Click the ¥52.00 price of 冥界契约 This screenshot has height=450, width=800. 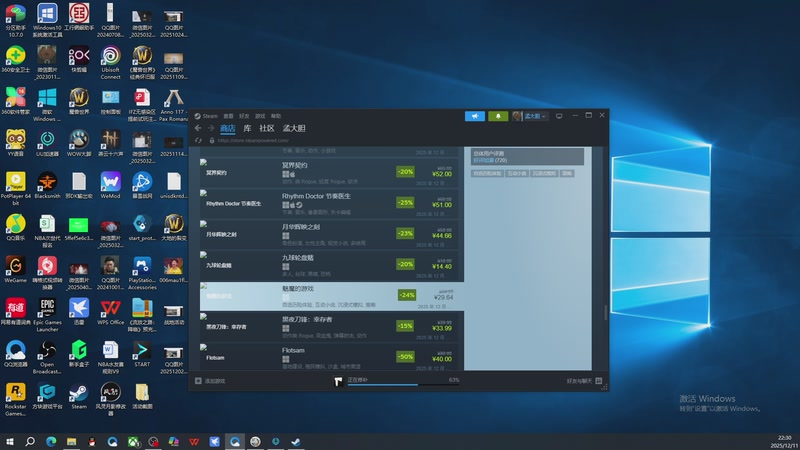[442, 174]
